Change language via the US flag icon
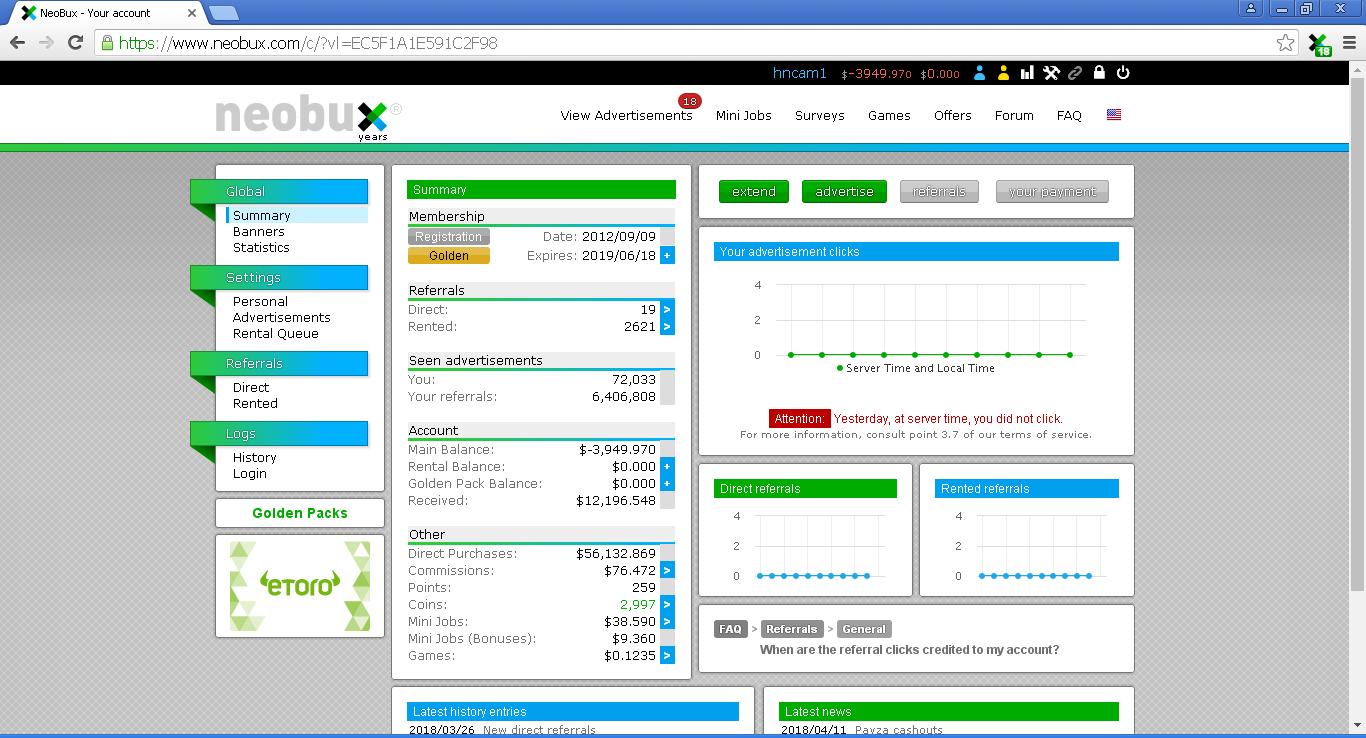 click(x=1114, y=115)
